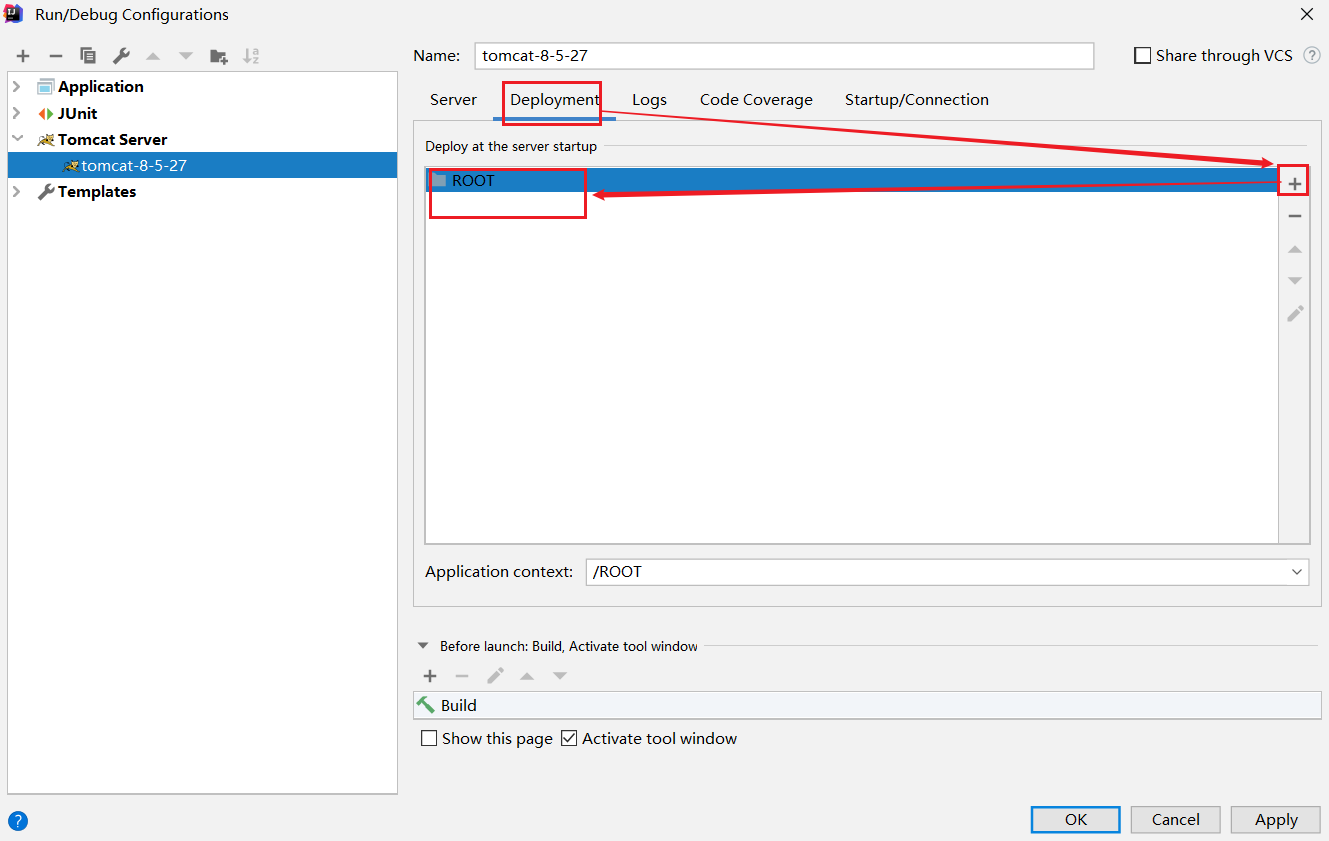Open help for Share through VCS
Image resolution: width=1329 pixels, height=841 pixels.
(x=1312, y=56)
